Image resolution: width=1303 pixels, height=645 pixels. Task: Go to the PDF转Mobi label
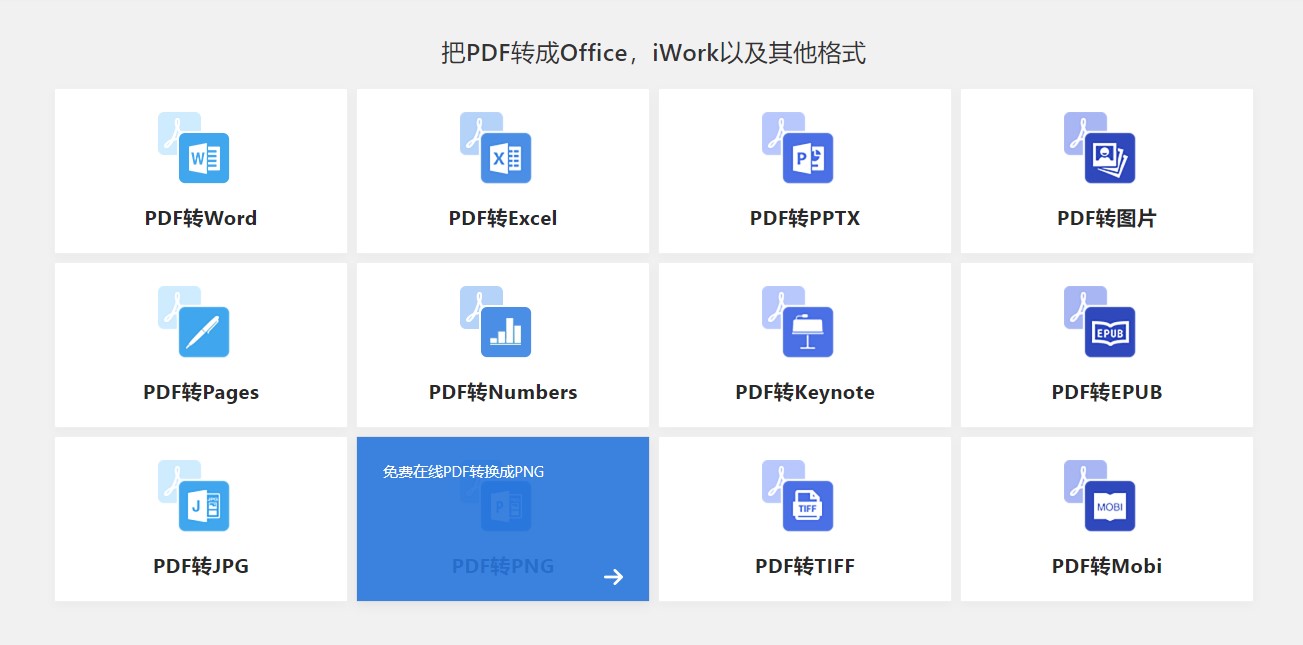click(x=1107, y=566)
